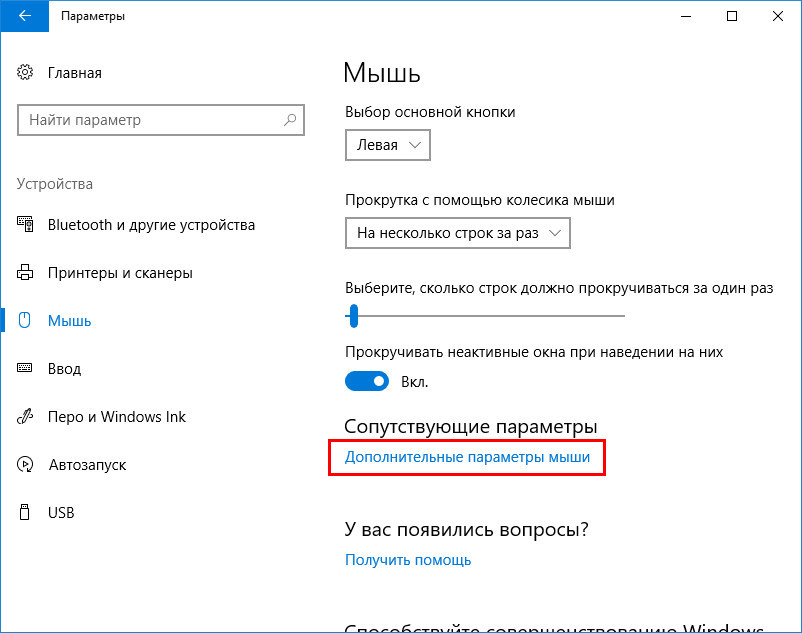
Task: Select the USB drive icon
Action: tap(24, 512)
